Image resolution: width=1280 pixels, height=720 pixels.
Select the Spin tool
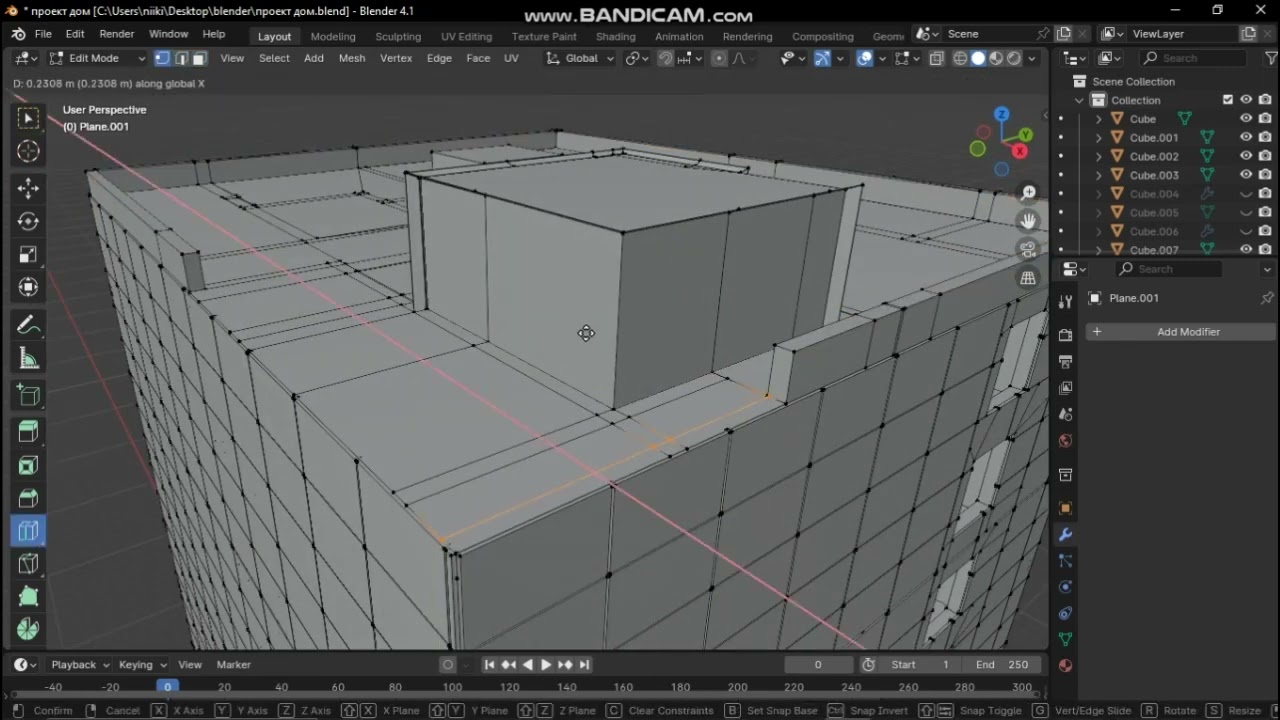(28, 630)
